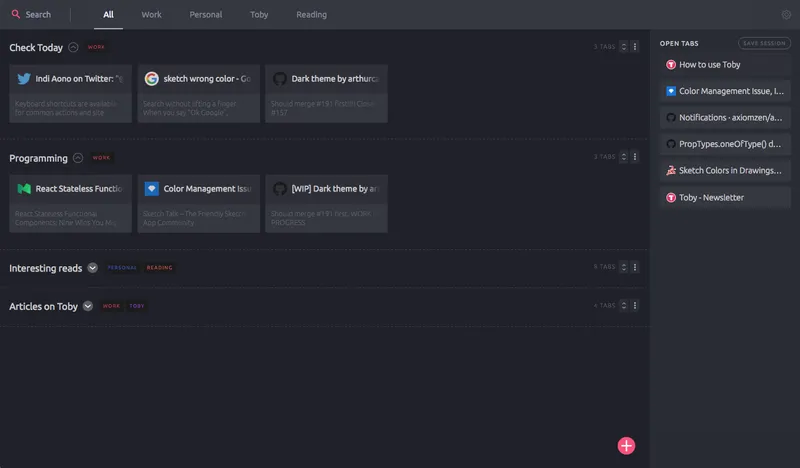This screenshot has width=800, height=468.
Task: Switch to the All tab
Action: 108,15
